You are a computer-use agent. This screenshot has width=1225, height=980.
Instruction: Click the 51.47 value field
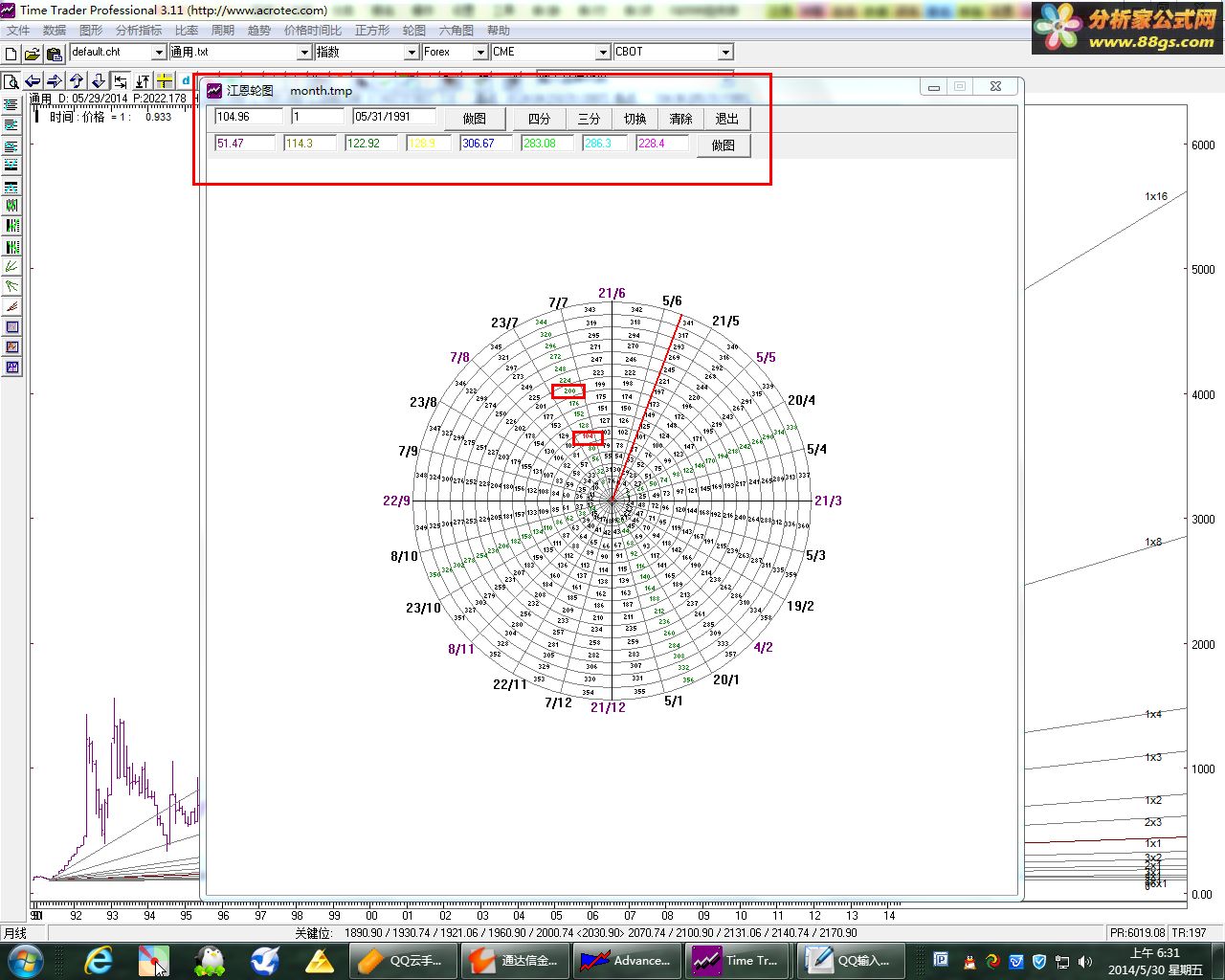246,144
